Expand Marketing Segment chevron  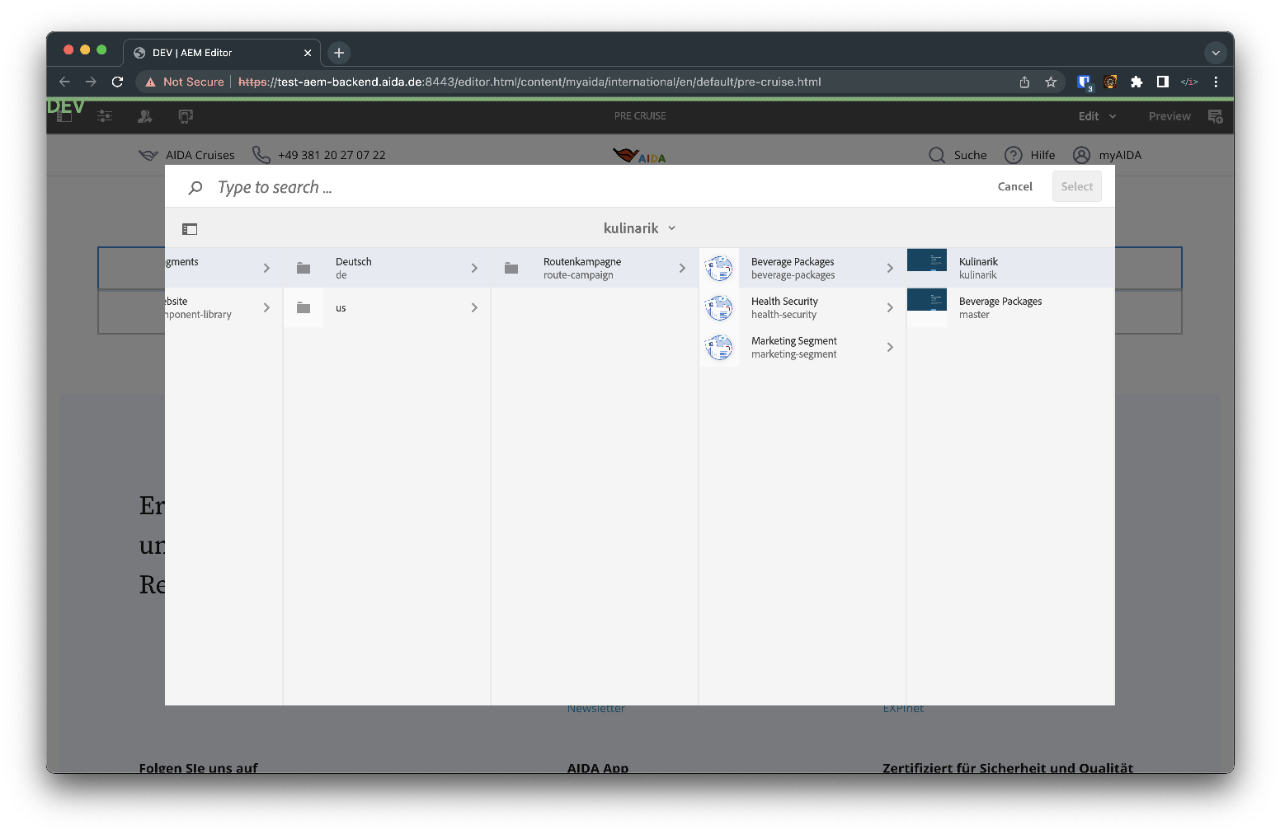click(890, 348)
